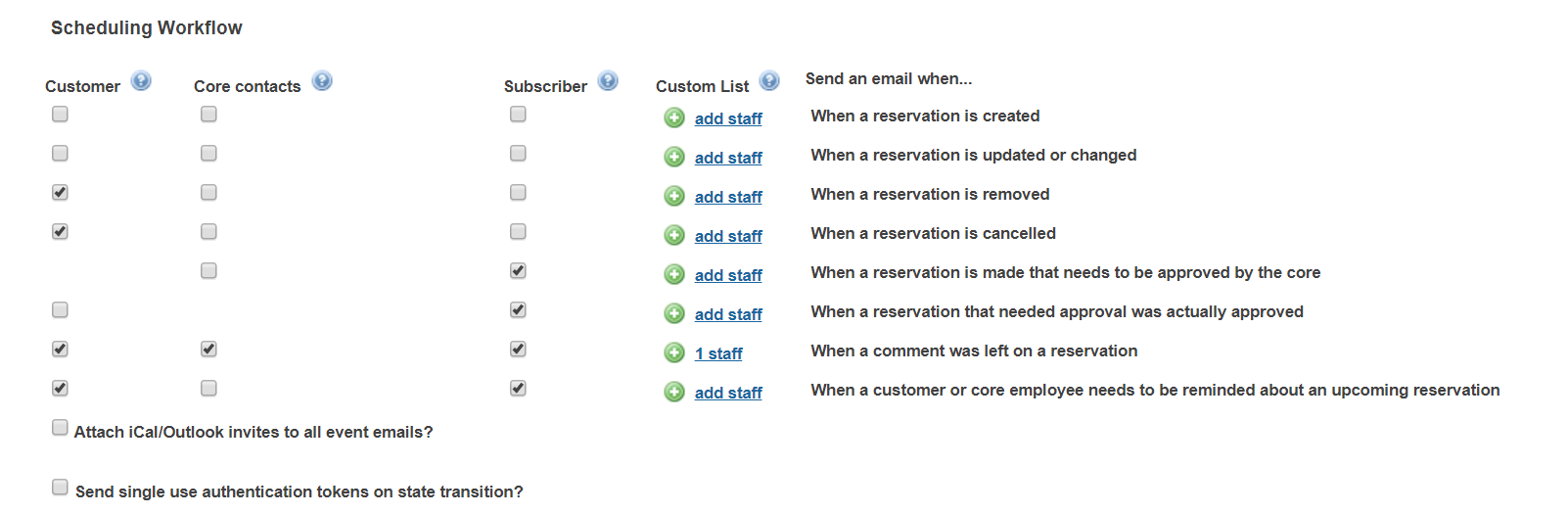This screenshot has width=1568, height=514.
Task: Click green plus icon for upcoming reservation reminder
Action: point(674,393)
